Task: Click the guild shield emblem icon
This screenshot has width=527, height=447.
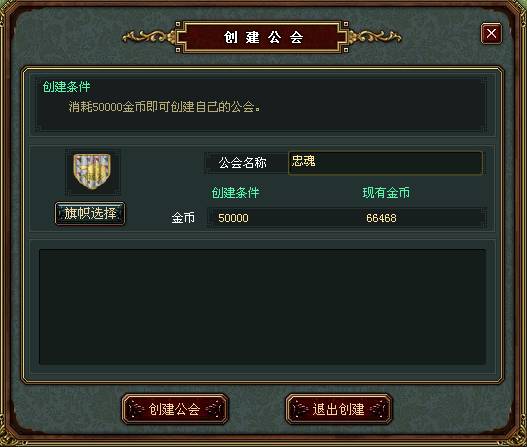Action: coord(92,171)
